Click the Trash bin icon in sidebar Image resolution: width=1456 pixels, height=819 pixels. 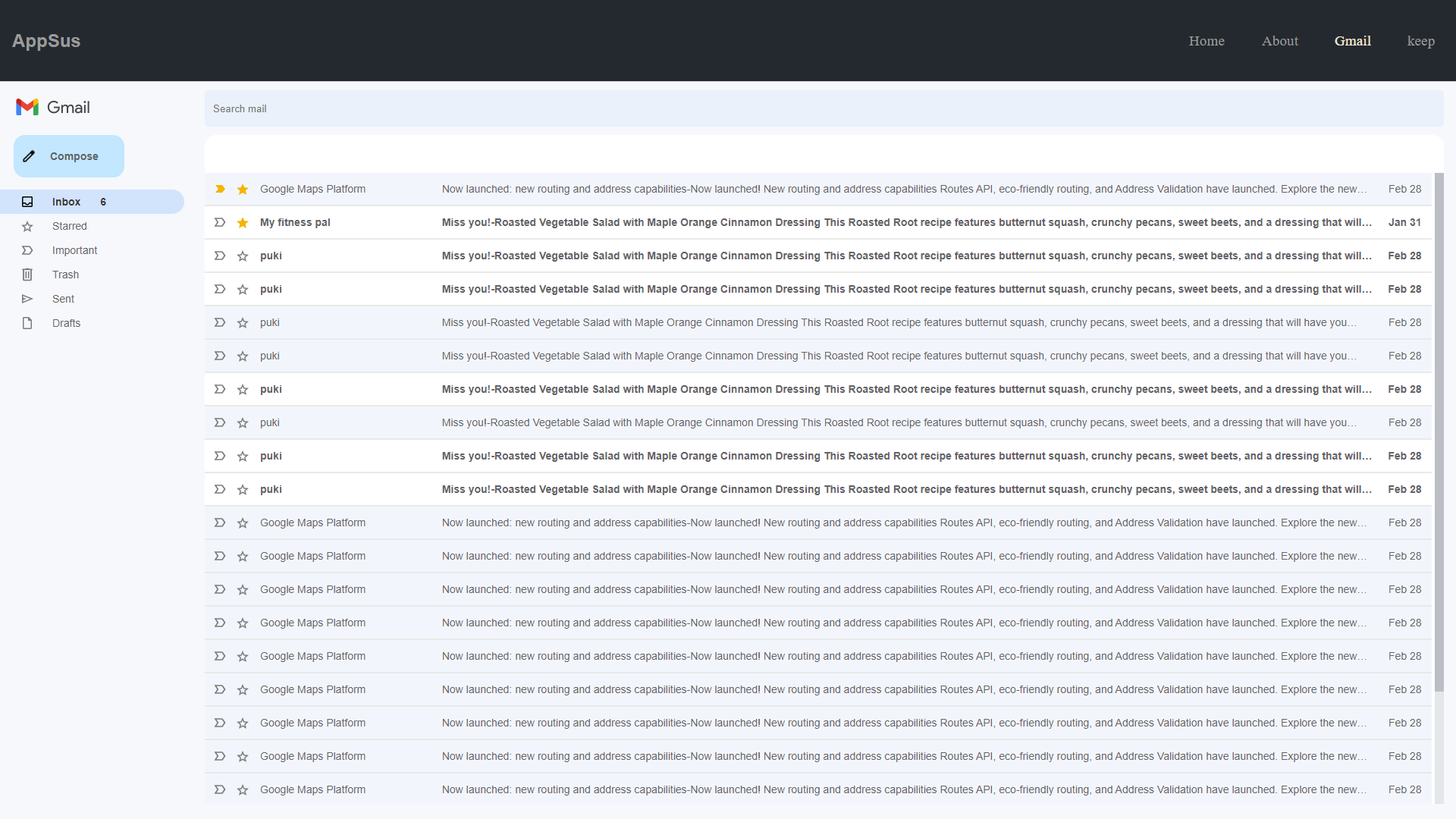pyautogui.click(x=27, y=275)
